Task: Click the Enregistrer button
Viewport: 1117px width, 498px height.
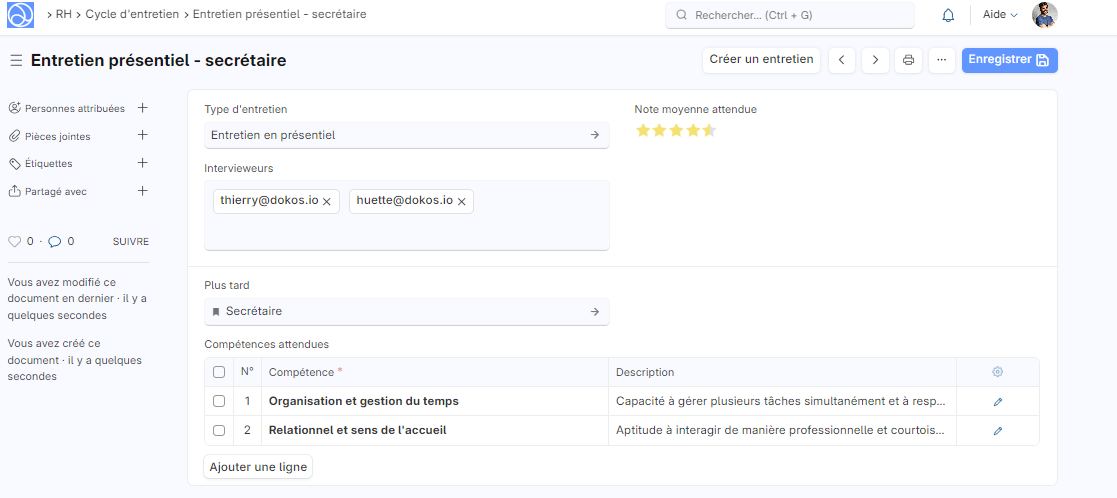Action: tap(1008, 60)
